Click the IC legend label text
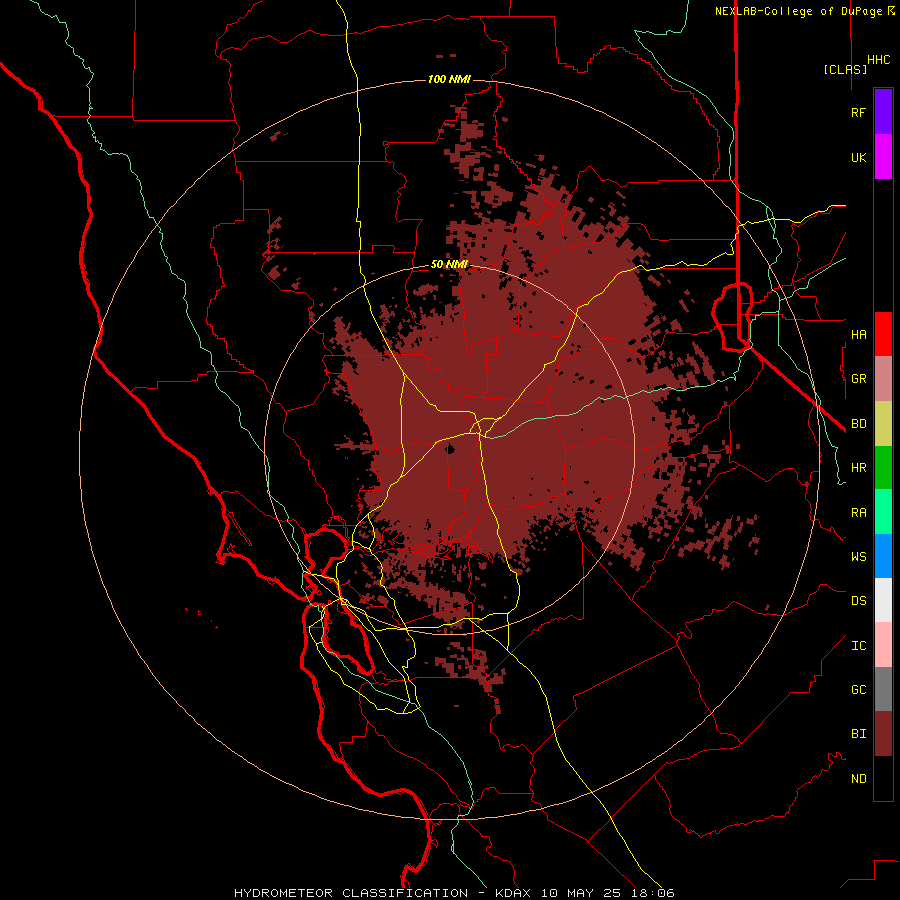900x900 pixels. coord(858,646)
